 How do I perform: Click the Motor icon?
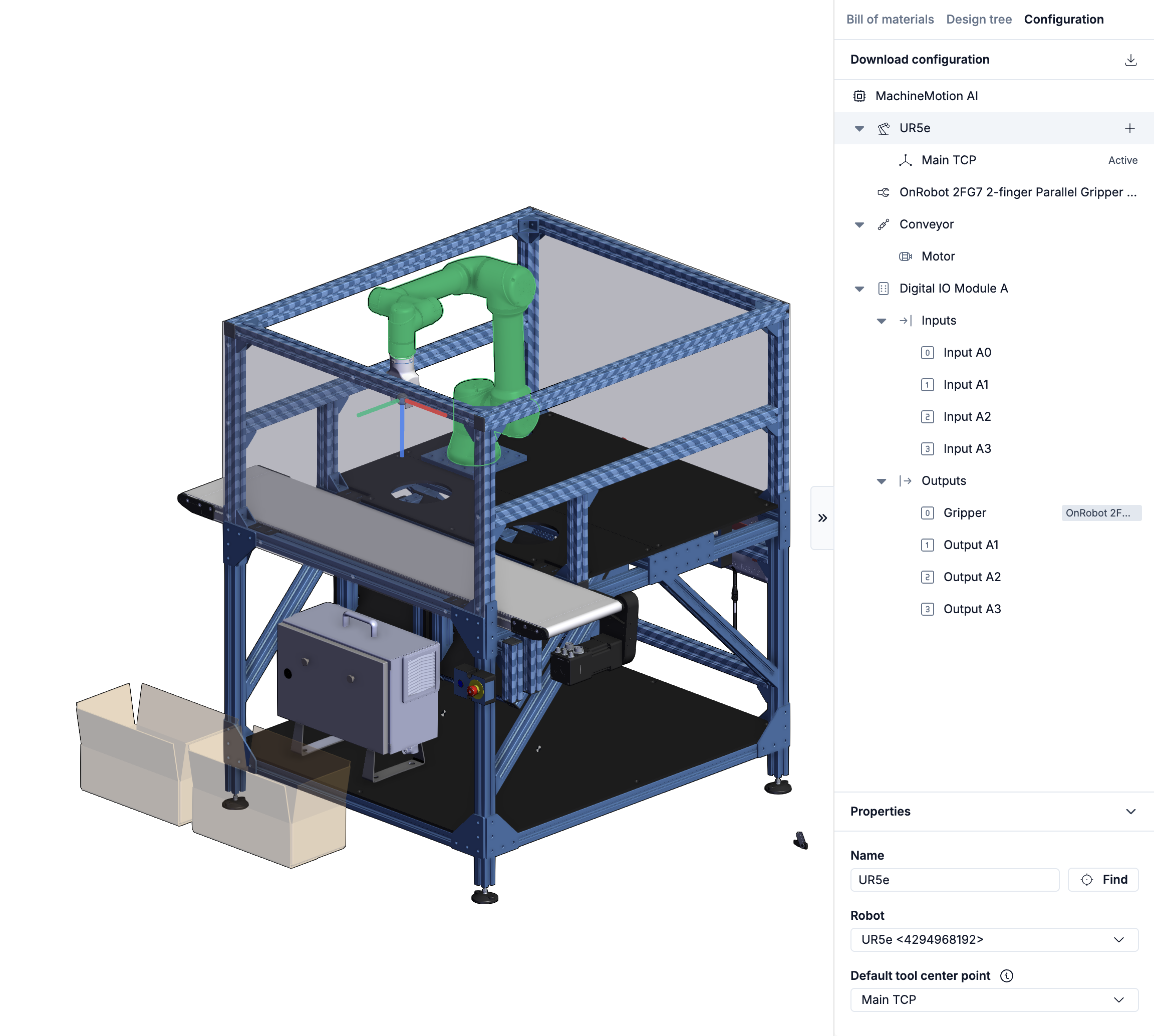pos(906,256)
